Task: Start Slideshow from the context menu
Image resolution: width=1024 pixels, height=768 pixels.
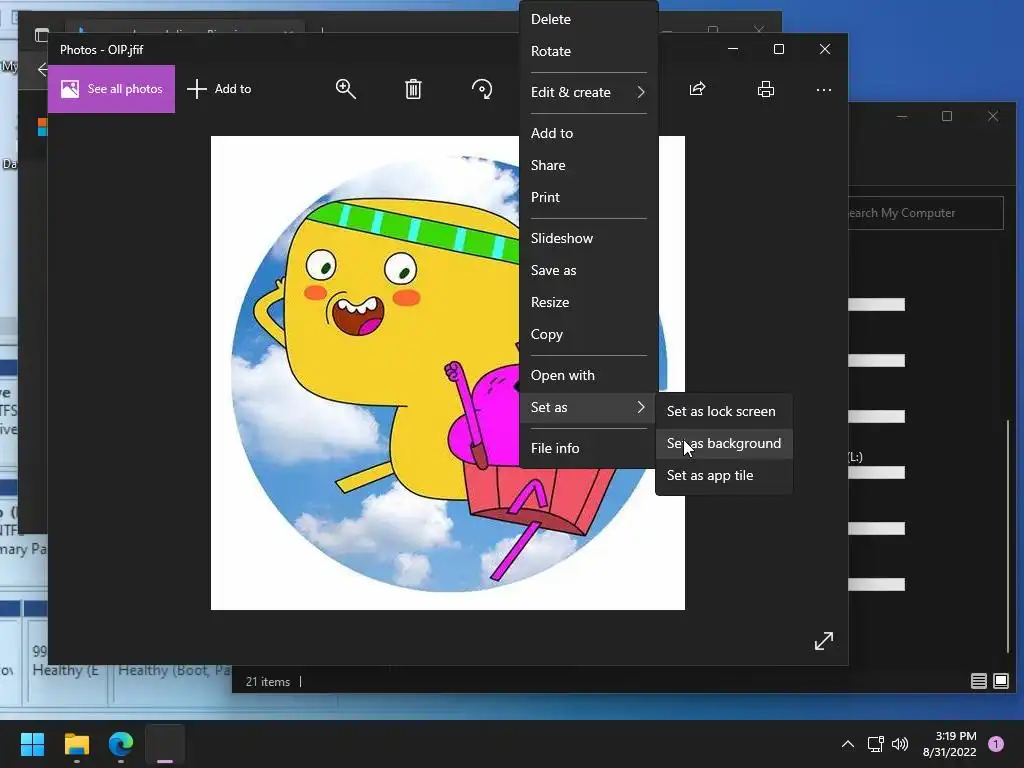Action: click(x=588, y=238)
